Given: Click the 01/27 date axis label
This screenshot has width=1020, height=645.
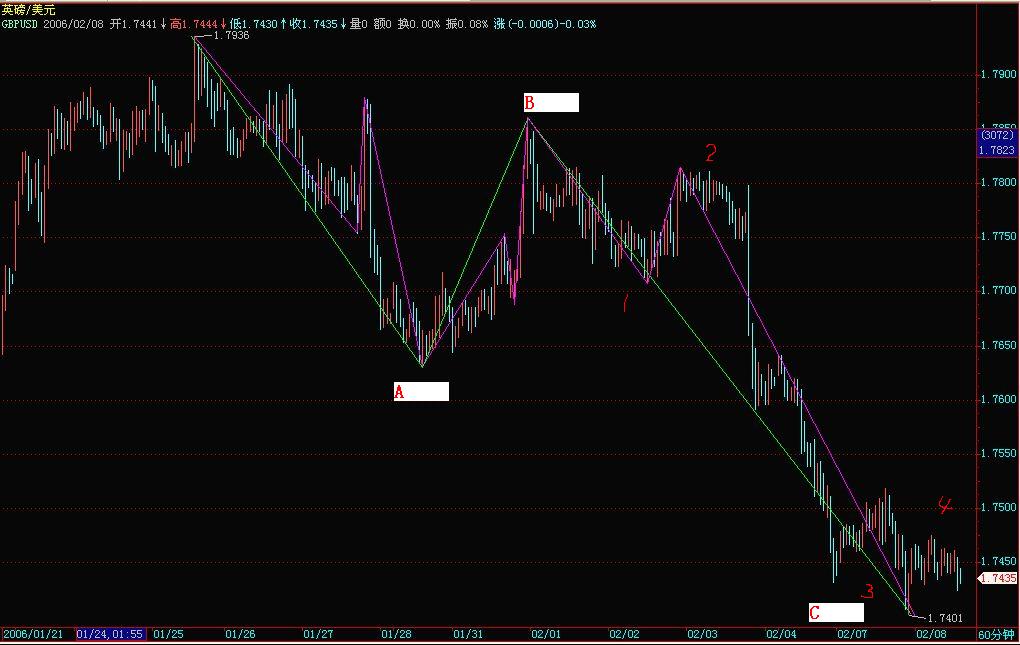Looking at the screenshot, I should [318, 634].
